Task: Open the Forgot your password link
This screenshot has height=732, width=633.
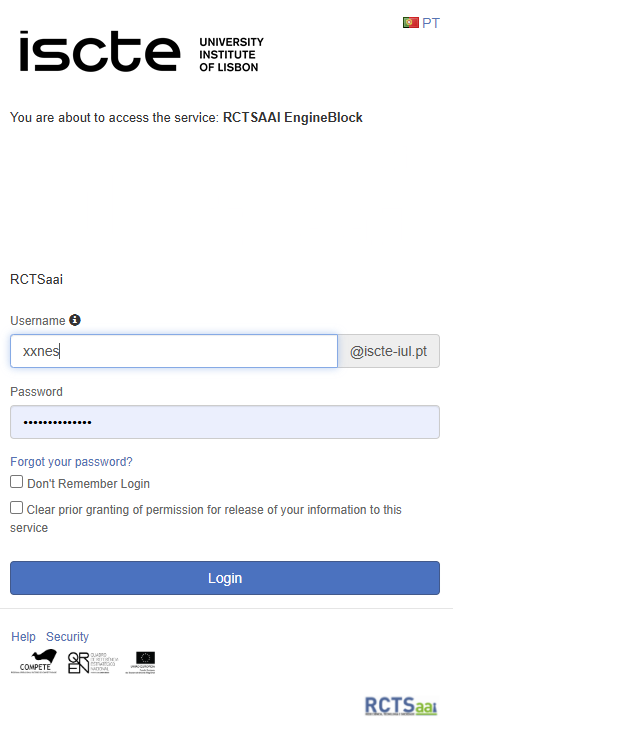Action: tap(71, 462)
